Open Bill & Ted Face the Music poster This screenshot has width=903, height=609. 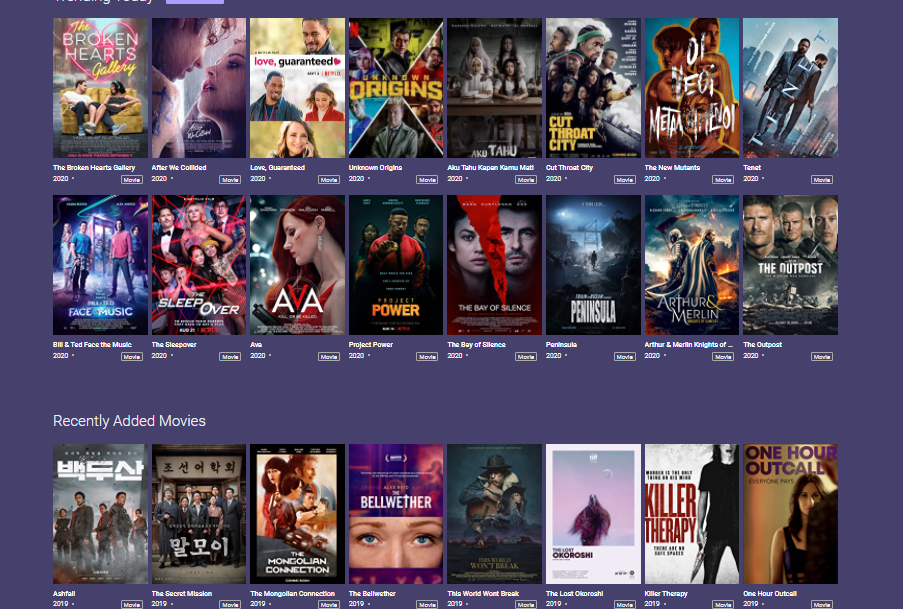coord(100,264)
